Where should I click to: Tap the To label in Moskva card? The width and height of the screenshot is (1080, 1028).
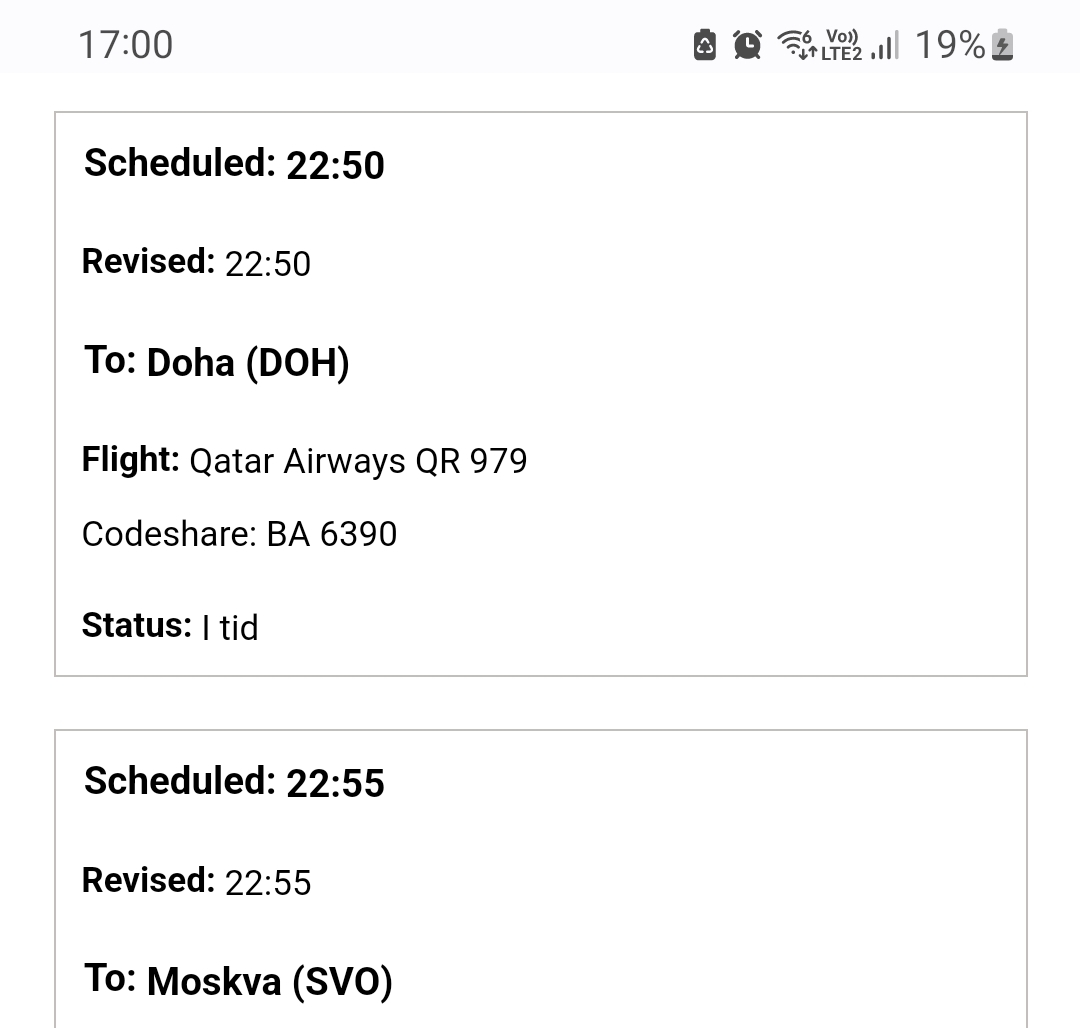[x=110, y=978]
